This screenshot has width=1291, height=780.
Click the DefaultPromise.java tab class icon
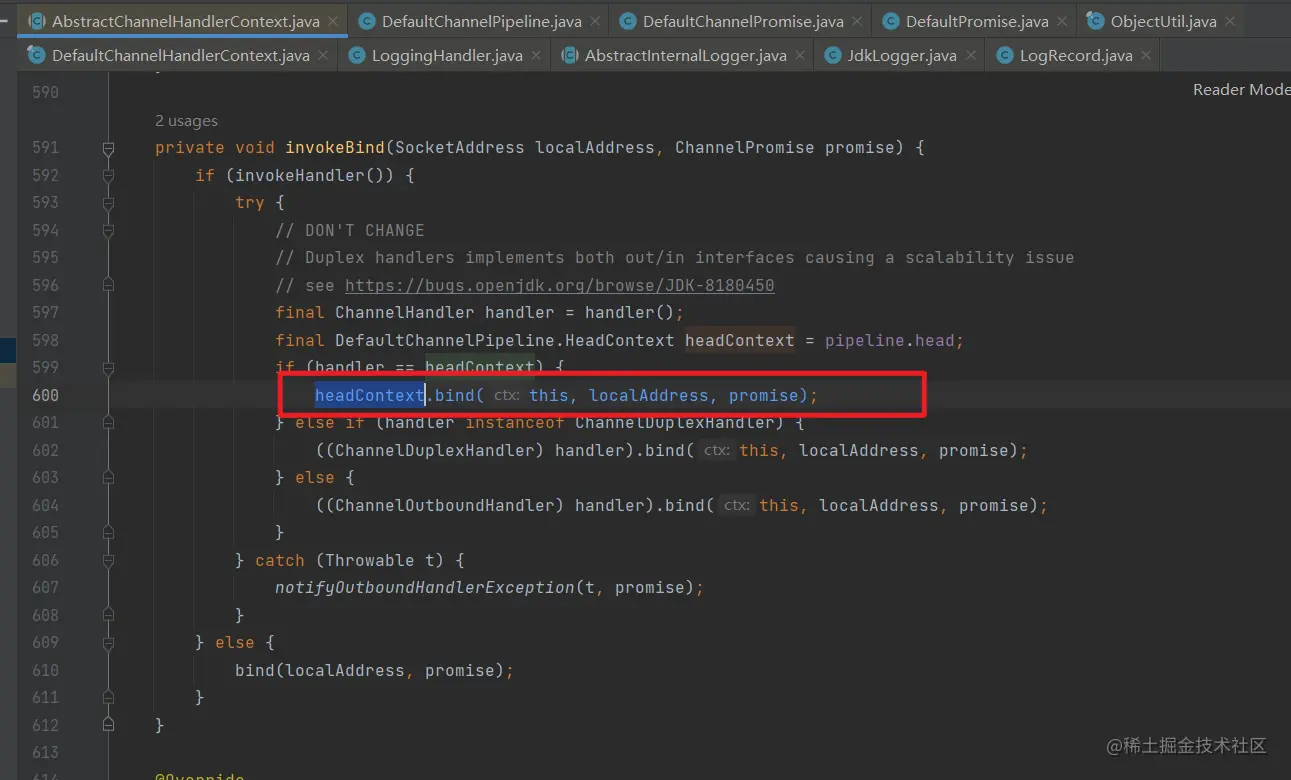(x=891, y=21)
